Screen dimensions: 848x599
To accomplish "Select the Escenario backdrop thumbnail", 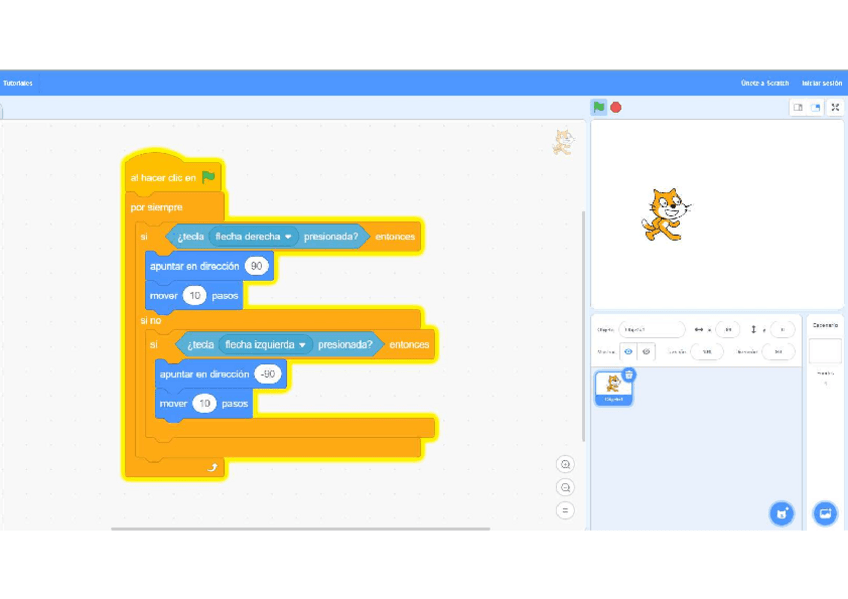I will point(825,351).
